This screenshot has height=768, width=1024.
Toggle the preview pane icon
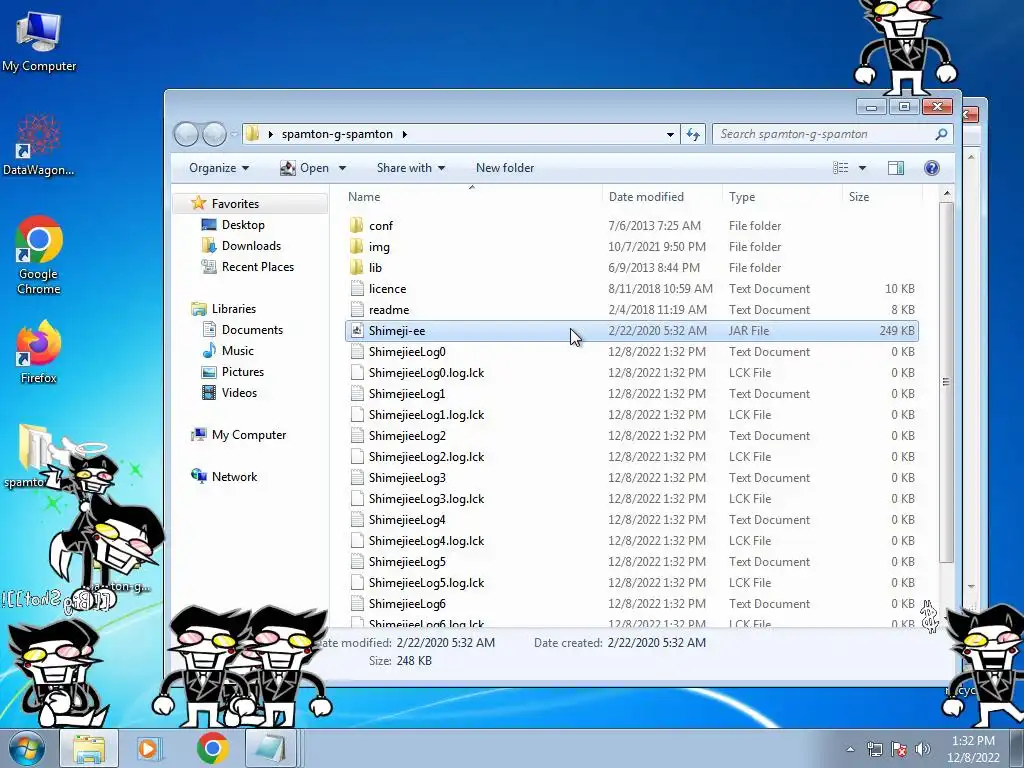(896, 168)
